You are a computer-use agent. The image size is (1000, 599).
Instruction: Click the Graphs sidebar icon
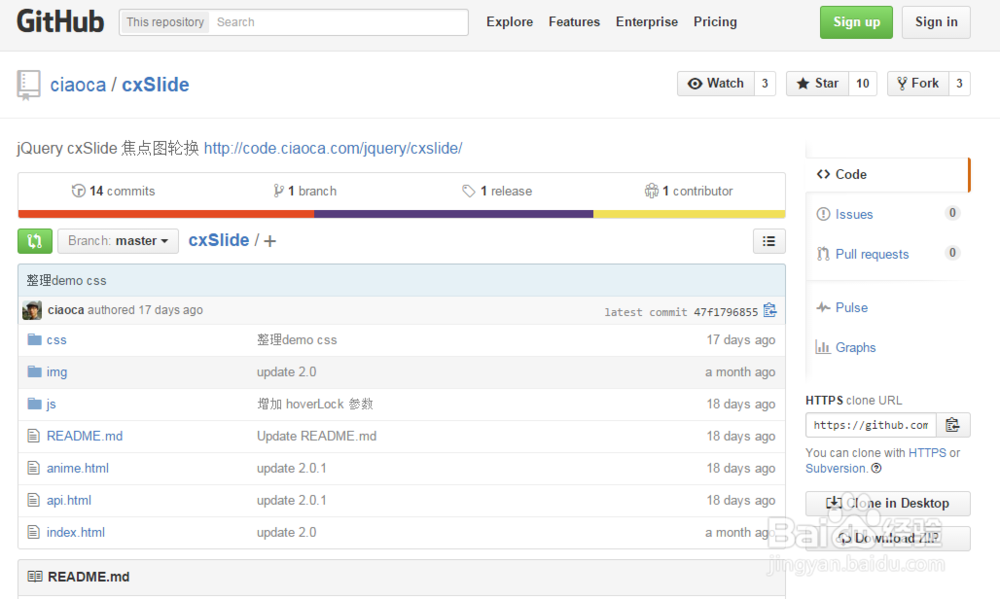[x=823, y=347]
